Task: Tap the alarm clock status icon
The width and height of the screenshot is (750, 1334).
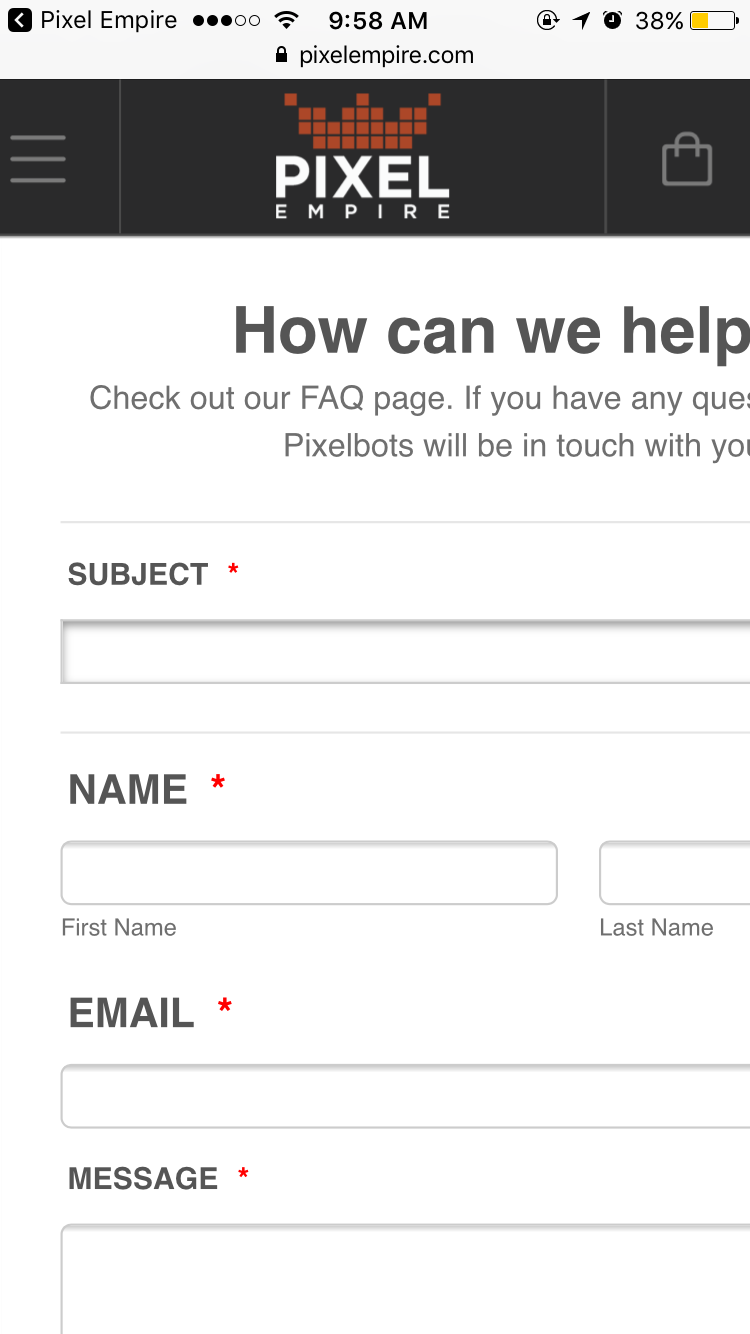Action: [x=613, y=20]
